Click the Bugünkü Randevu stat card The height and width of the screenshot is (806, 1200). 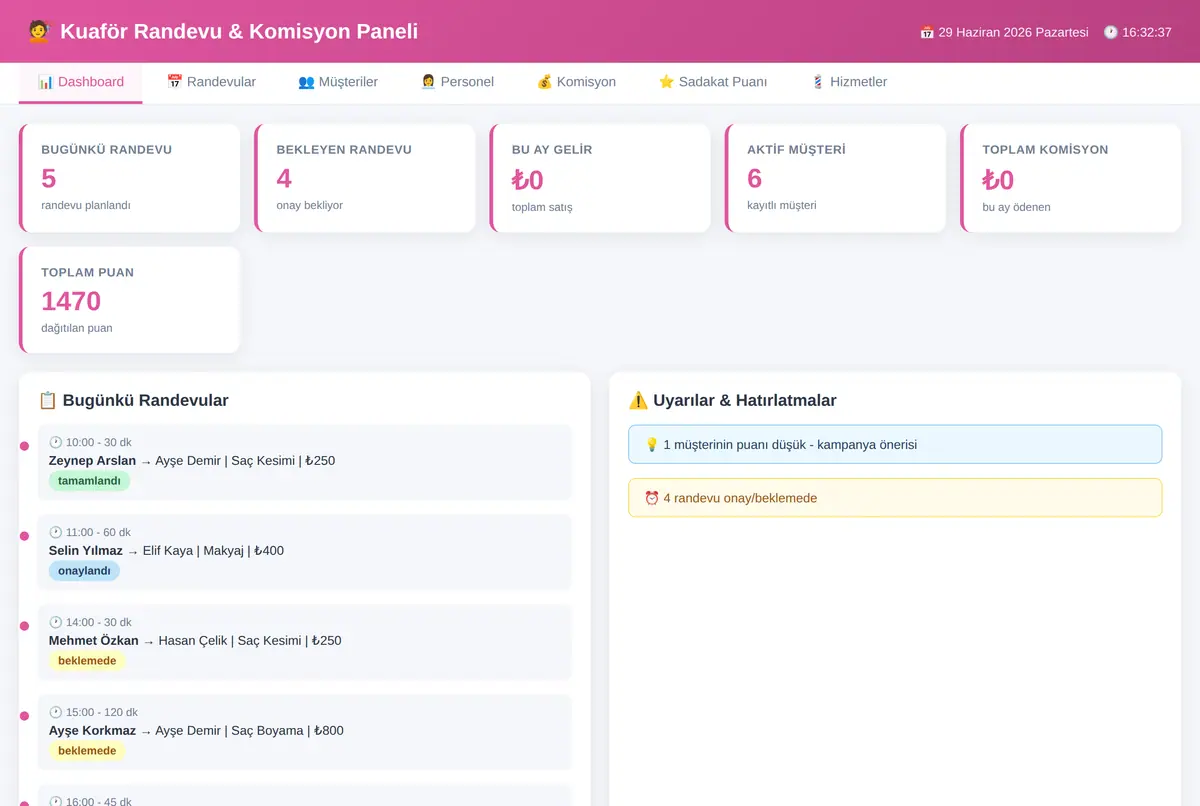tap(130, 178)
